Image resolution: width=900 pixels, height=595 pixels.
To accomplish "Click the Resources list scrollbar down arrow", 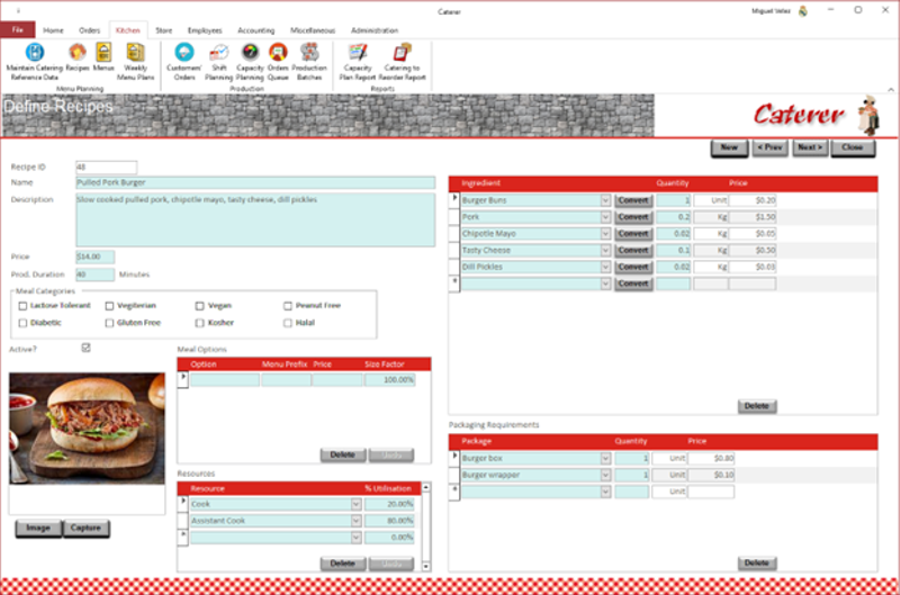I will 426,566.
